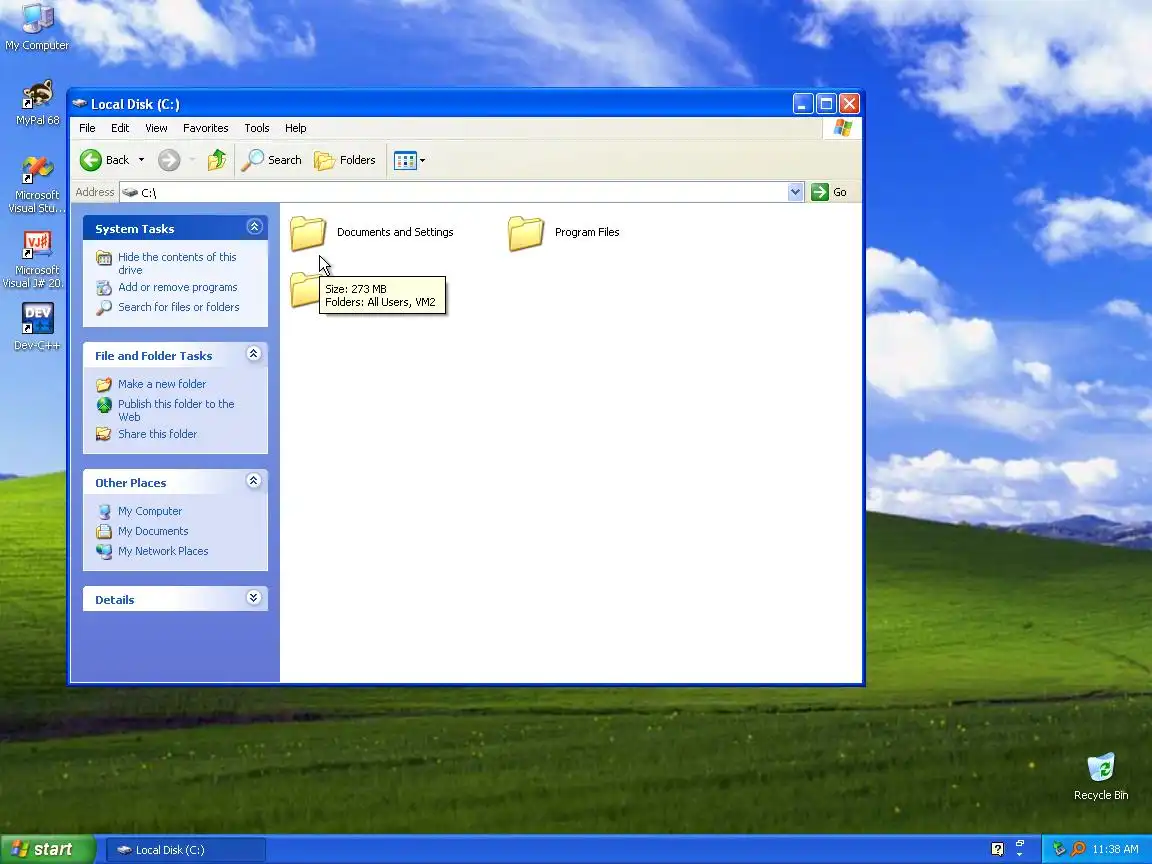Collapse the File and Folder Tasks panel
The height and width of the screenshot is (864, 1152).
[x=254, y=354]
